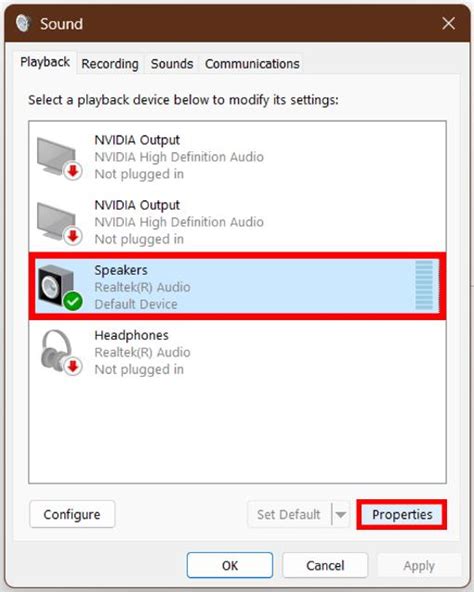The image size is (474, 592).
Task: Switch to the Sounds tab
Action: tap(172, 64)
